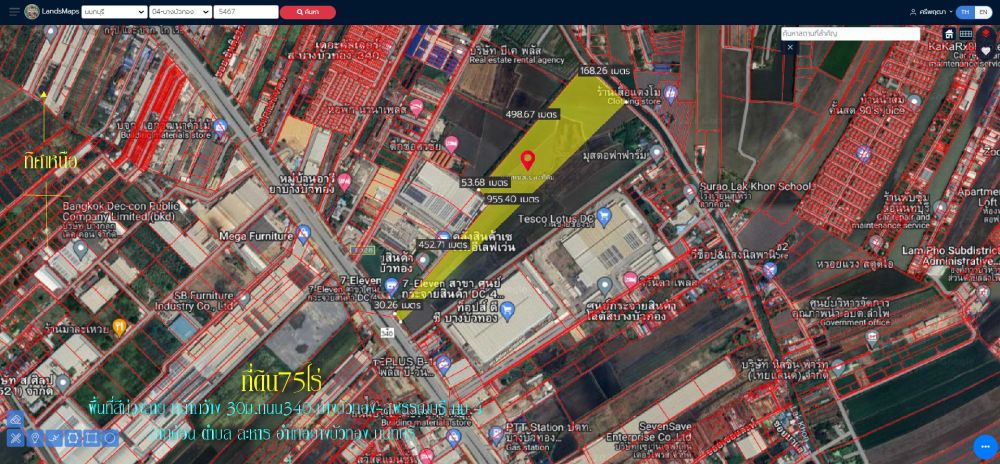Open the grid layer icon

[966, 34]
